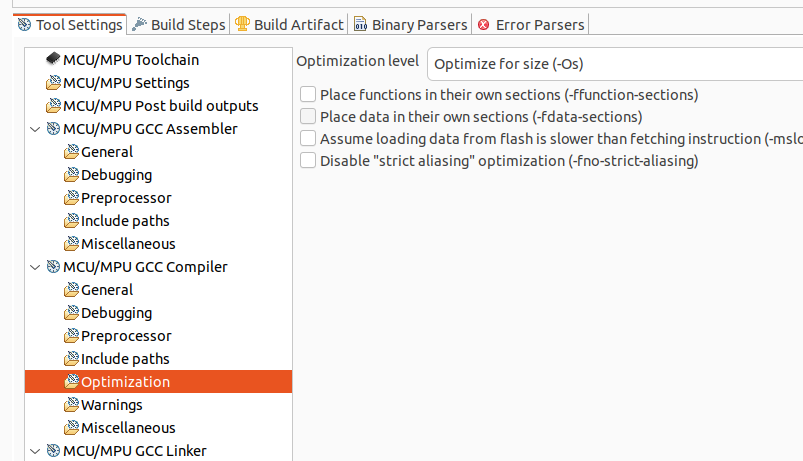Collapse the MCU/MPU GCC Assembler node

(36, 129)
